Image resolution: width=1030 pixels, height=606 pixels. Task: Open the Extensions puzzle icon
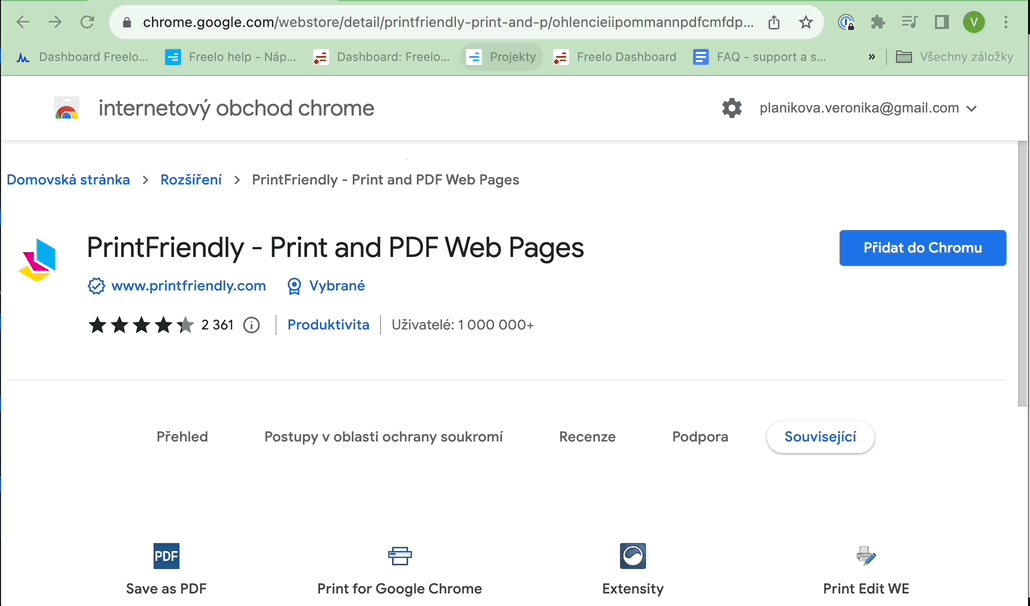(x=878, y=22)
